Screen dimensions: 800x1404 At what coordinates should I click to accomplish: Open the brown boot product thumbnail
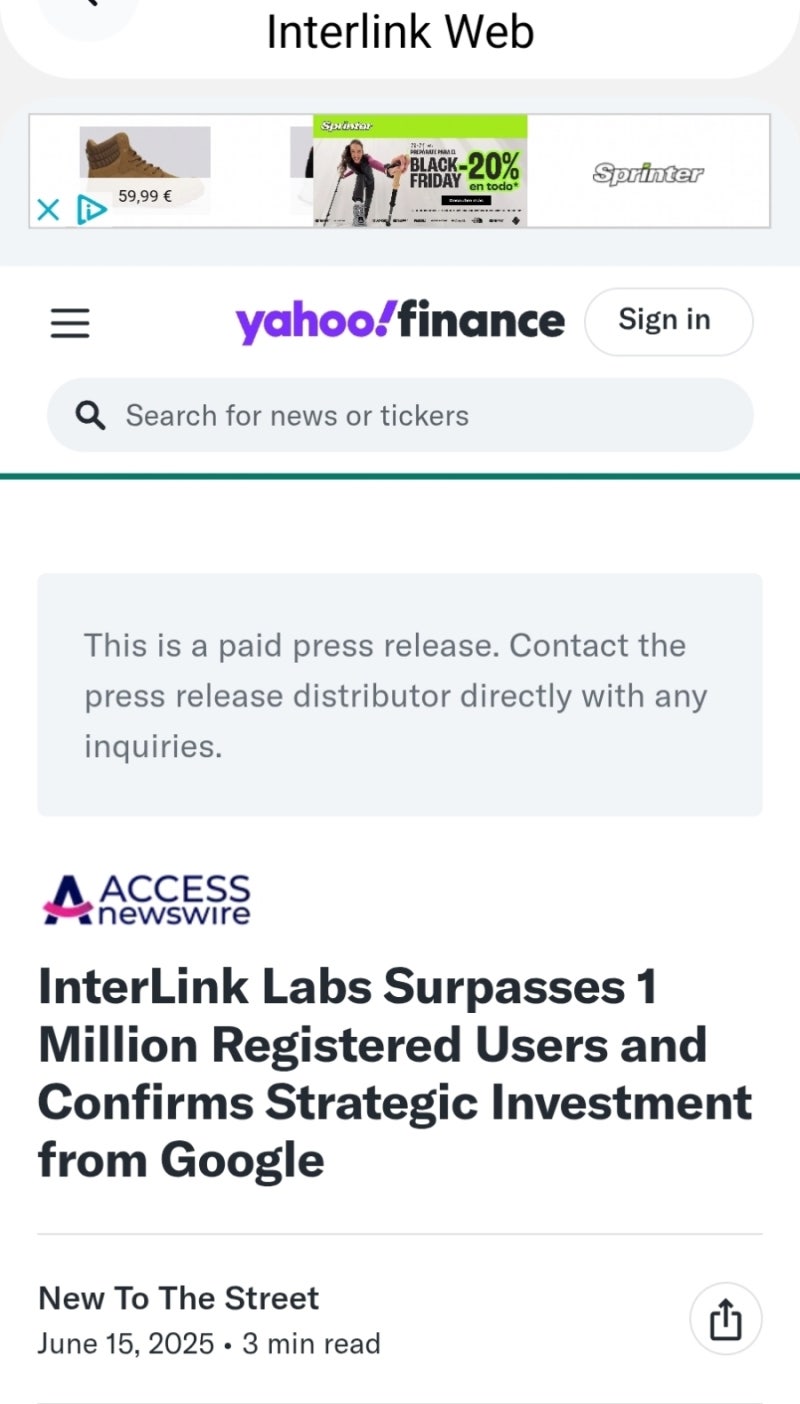[x=144, y=153]
